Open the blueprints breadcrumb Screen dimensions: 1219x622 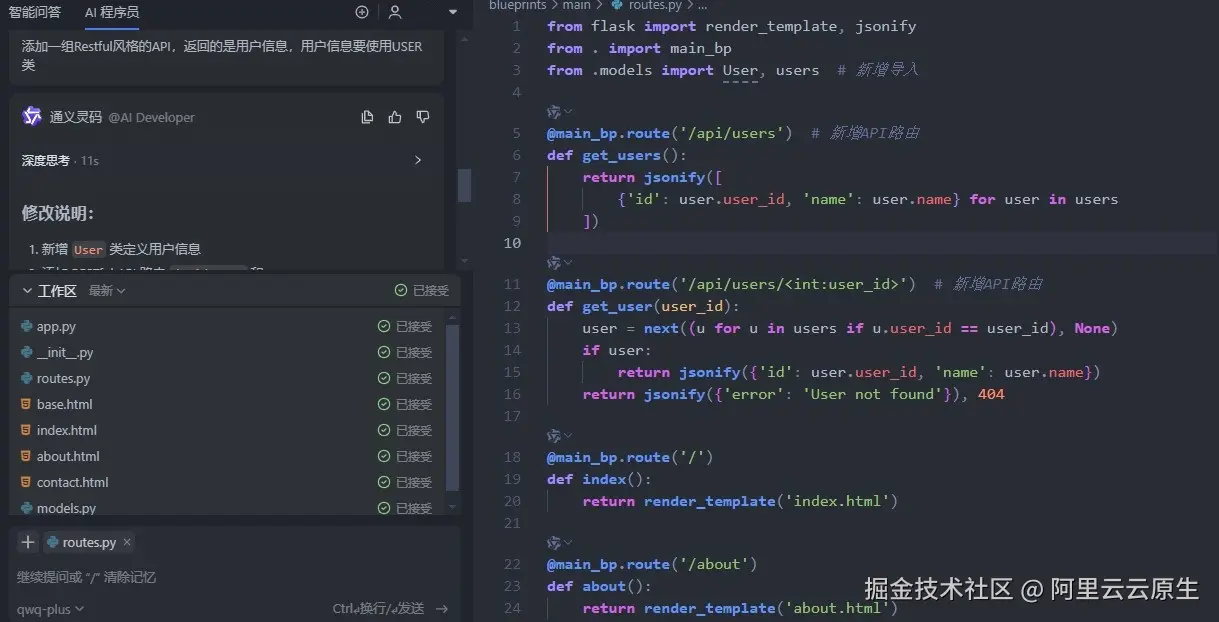tap(518, 5)
